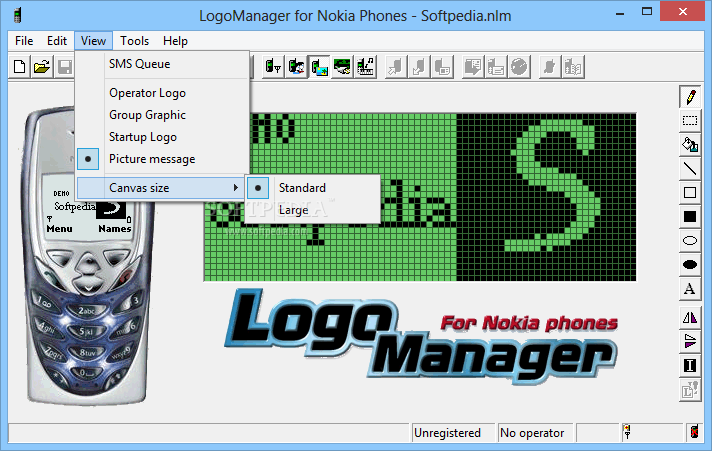Click the invert colors tool
Screen dimensions: 712x451
690,365
